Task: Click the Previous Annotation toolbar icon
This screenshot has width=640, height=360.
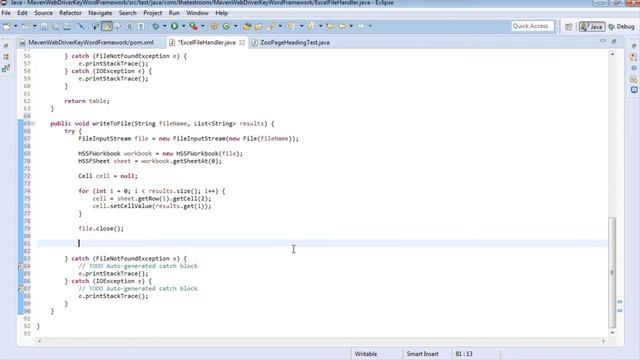Action: coord(311,27)
